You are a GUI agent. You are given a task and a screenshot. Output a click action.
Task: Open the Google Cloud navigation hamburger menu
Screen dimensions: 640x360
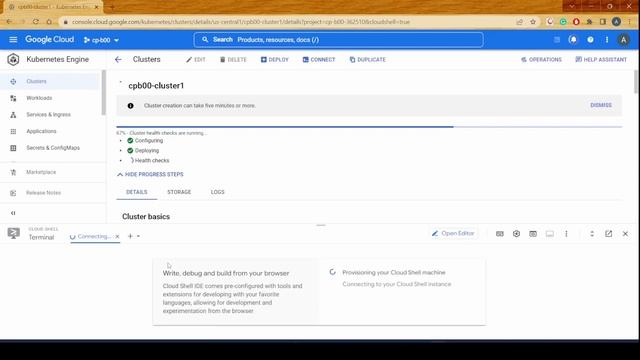pos(13,40)
